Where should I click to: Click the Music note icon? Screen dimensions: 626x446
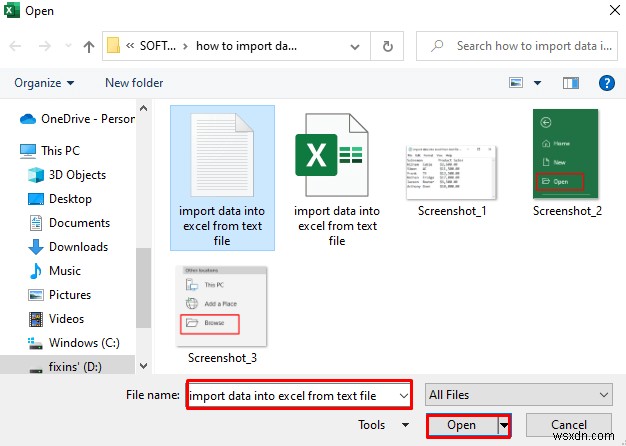[36, 271]
